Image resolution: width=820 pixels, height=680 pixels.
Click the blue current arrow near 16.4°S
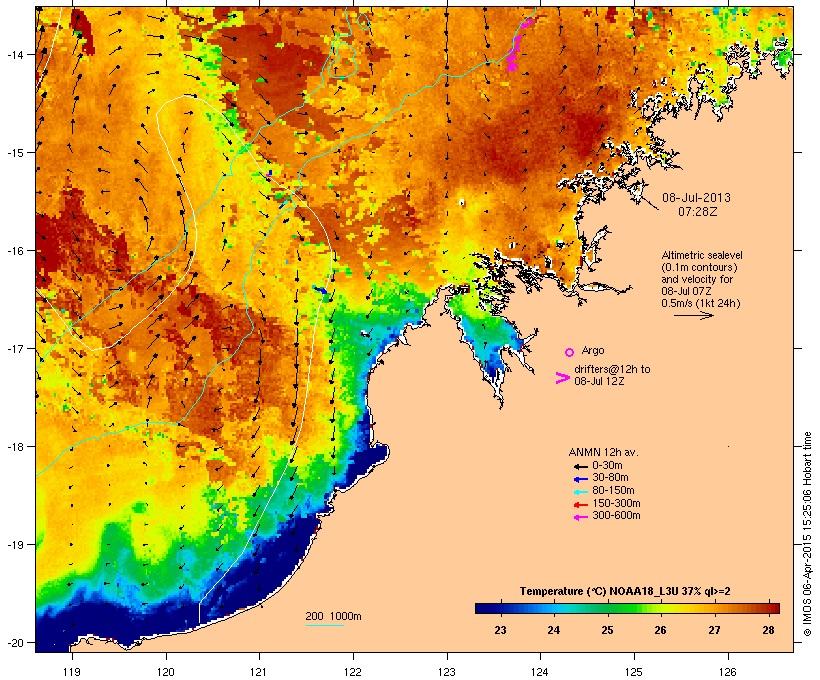tap(320, 289)
